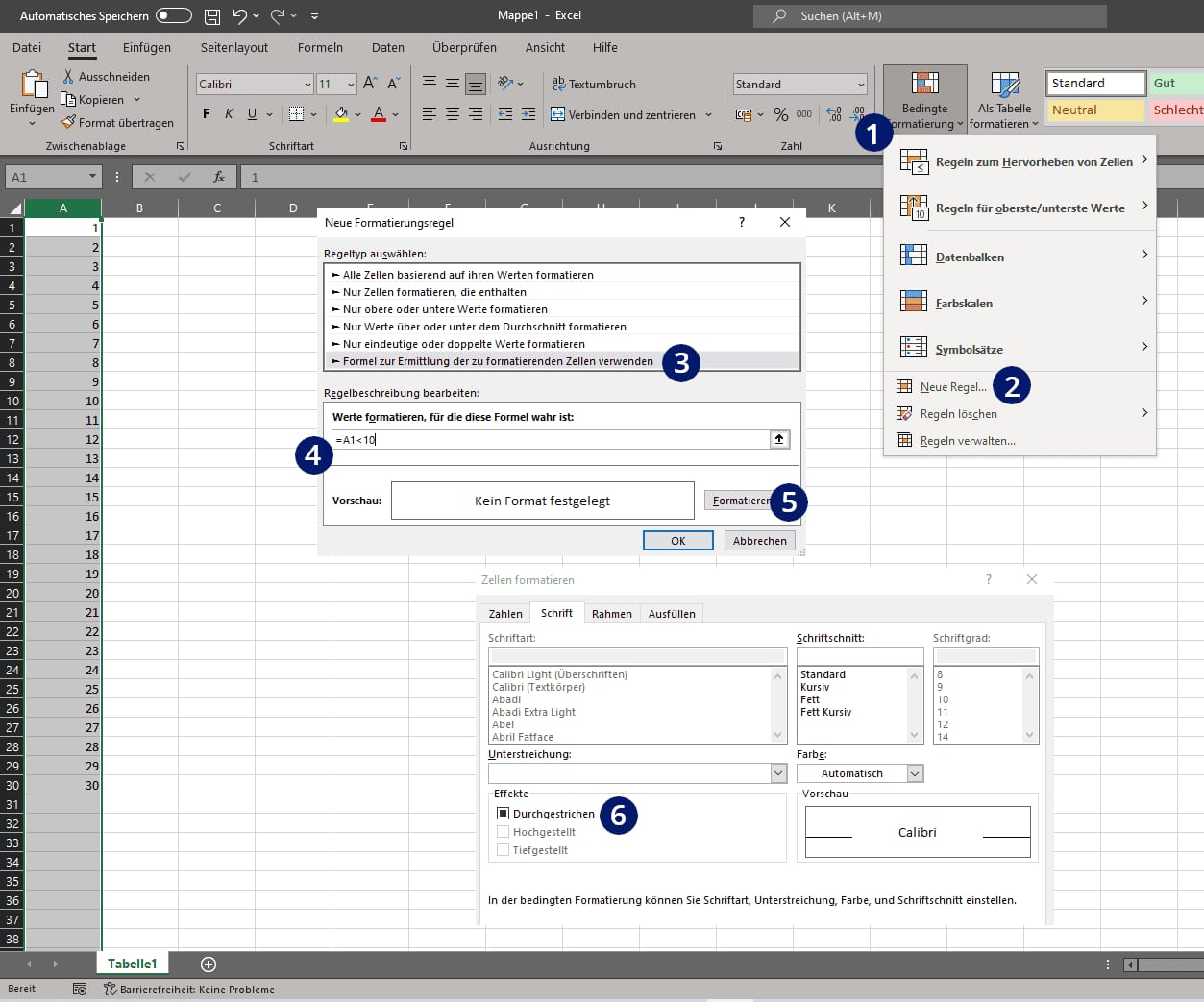Image resolution: width=1204 pixels, height=1002 pixels.
Task: Click the rule formula input field
Action: (550, 439)
